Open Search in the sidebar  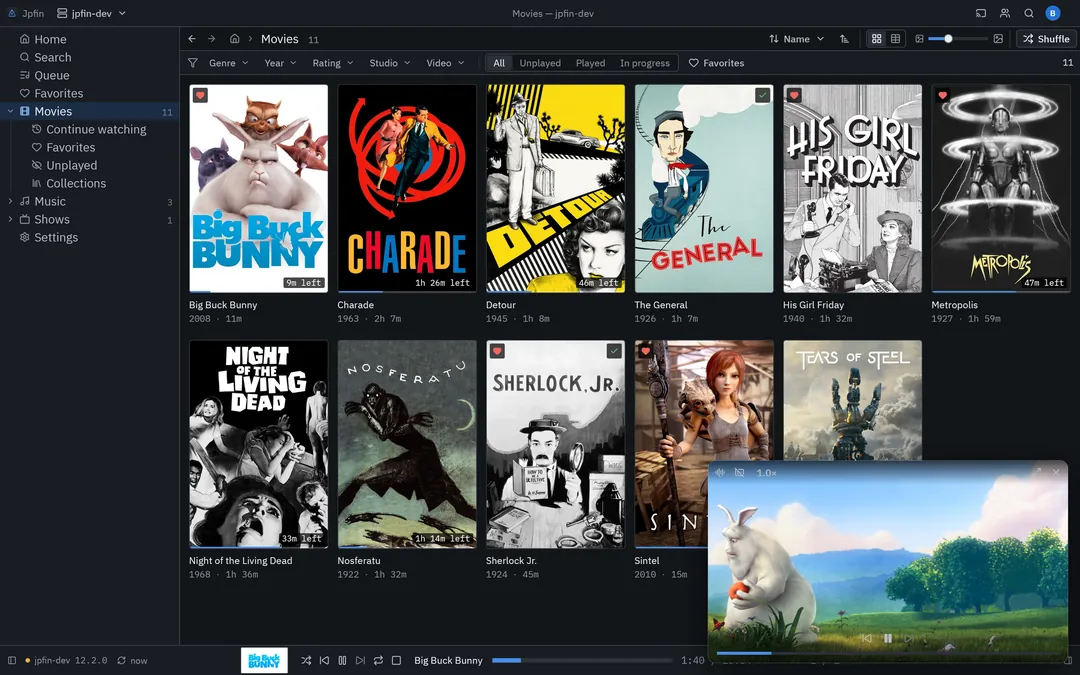pos(90,57)
